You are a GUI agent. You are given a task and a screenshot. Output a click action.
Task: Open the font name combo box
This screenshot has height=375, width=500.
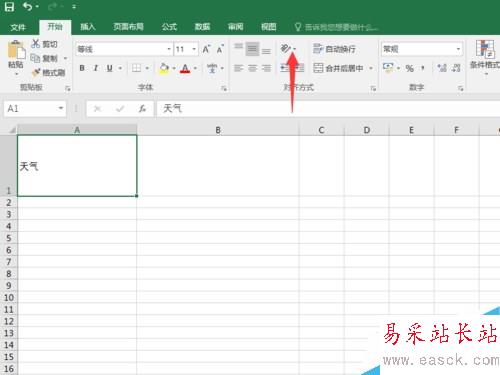click(124, 49)
